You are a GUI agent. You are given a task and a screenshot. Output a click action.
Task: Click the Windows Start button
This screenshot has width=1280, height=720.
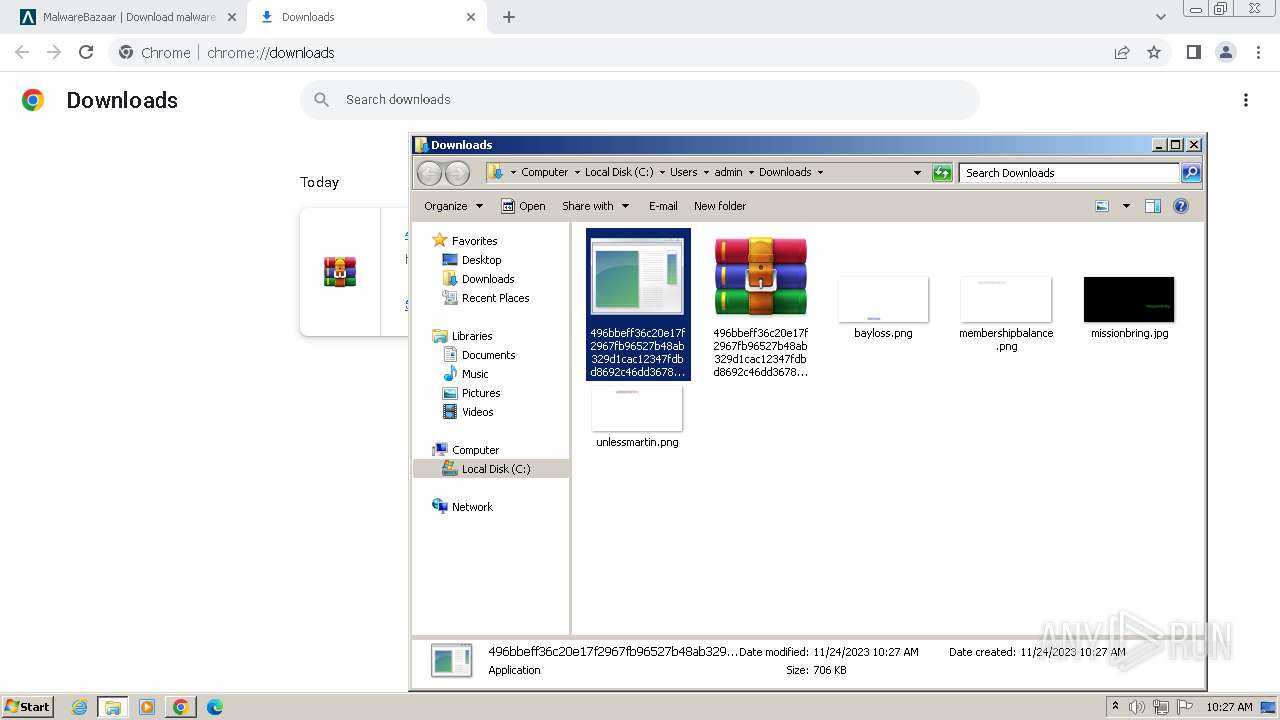pyautogui.click(x=28, y=706)
